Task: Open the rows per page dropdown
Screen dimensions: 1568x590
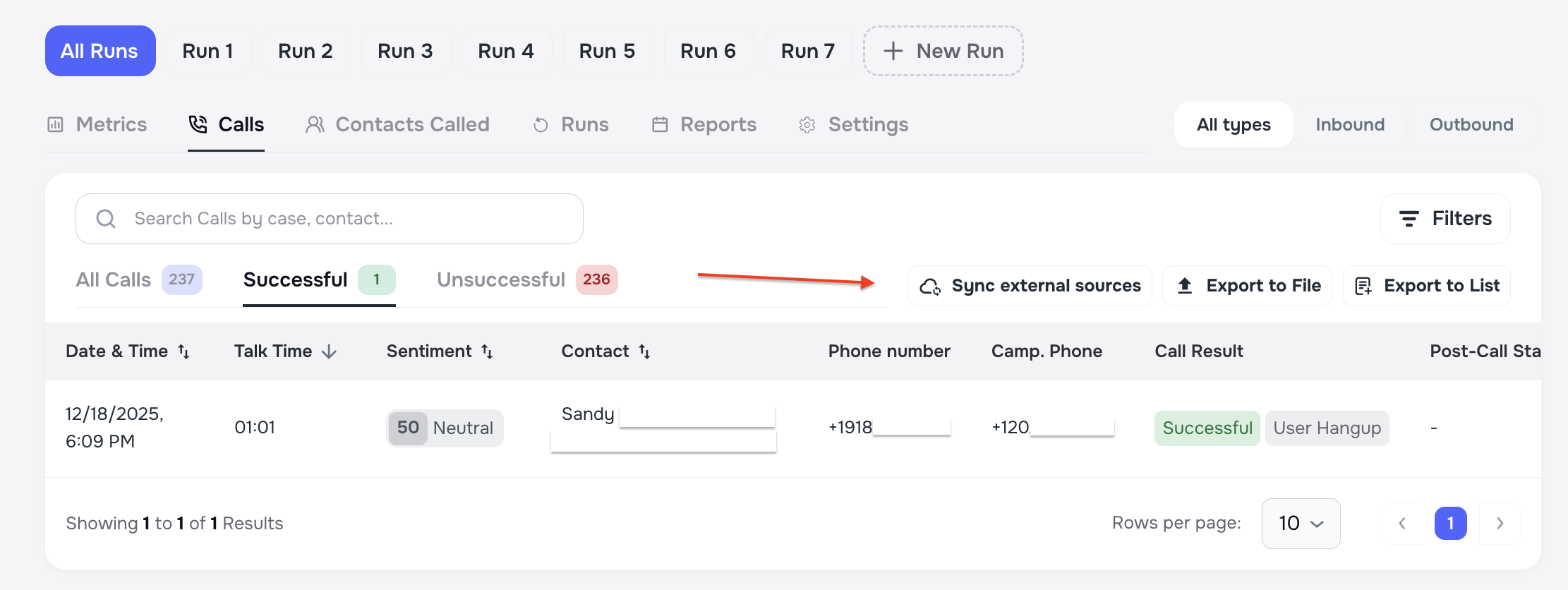Action: pos(1301,524)
